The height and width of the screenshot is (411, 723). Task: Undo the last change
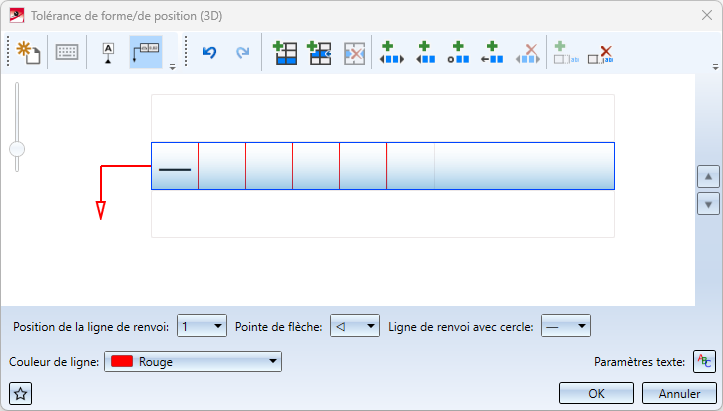click(x=209, y=53)
